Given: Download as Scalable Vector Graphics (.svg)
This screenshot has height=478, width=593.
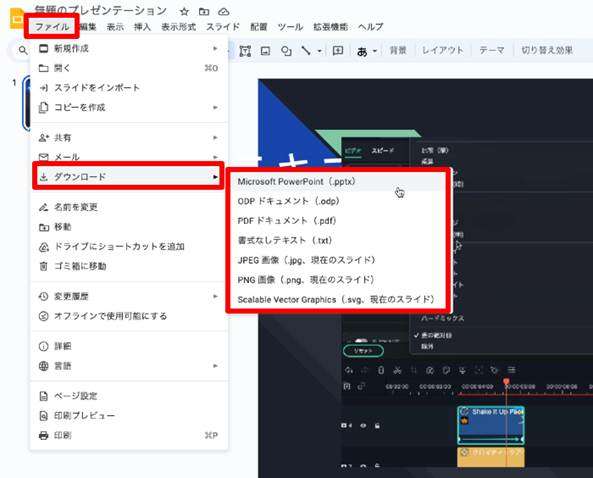Looking at the screenshot, I should click(338, 300).
